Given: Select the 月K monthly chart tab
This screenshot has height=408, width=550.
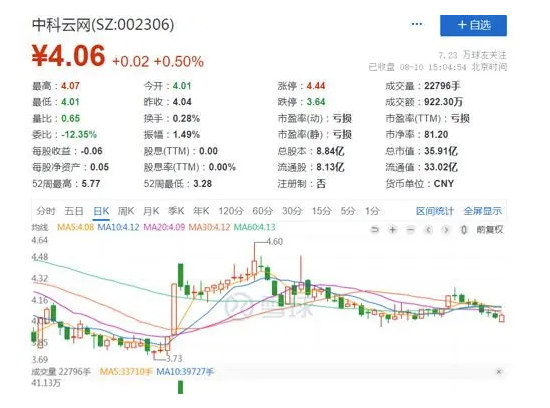Looking at the screenshot, I should point(151,211).
